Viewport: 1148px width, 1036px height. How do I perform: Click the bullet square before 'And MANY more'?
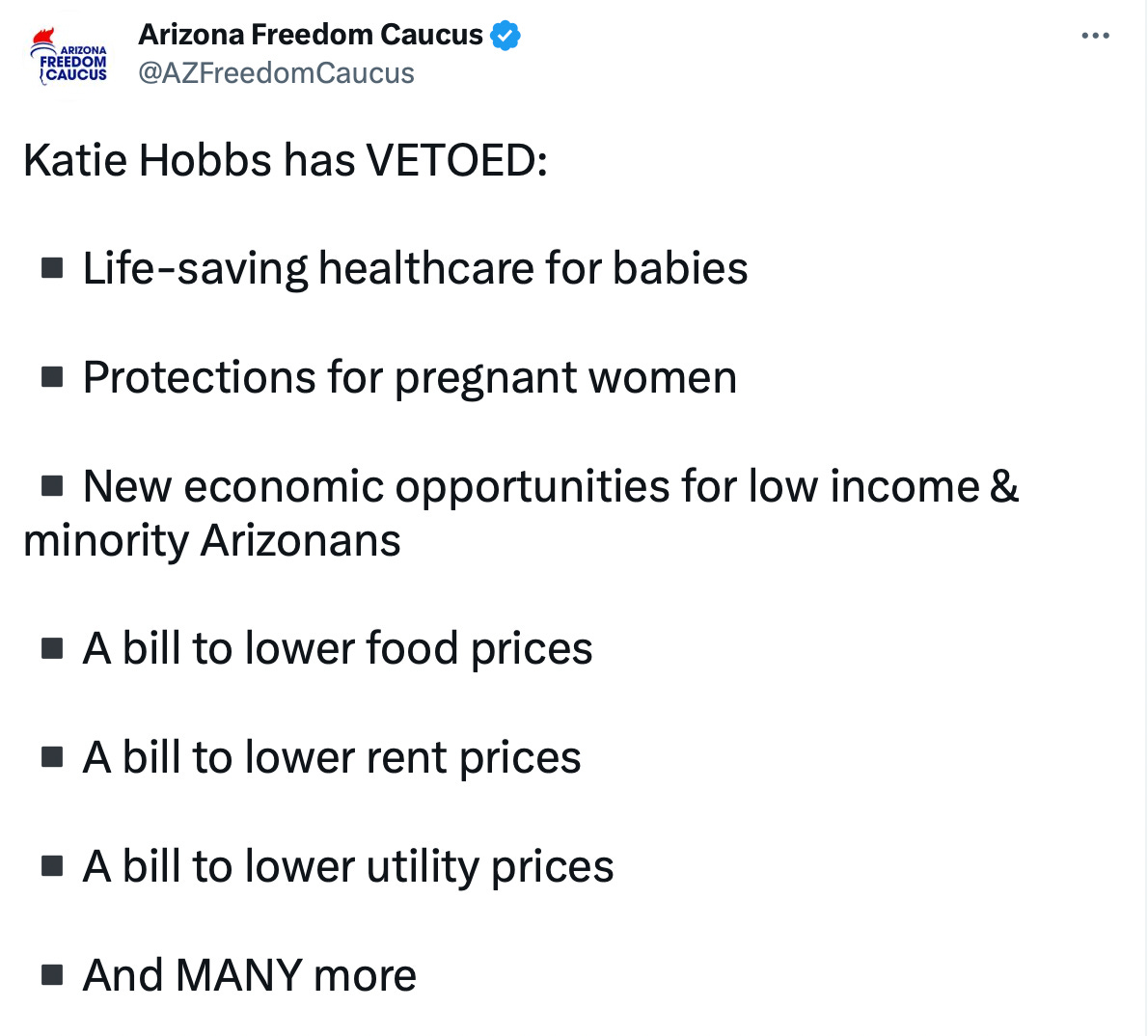(x=52, y=974)
